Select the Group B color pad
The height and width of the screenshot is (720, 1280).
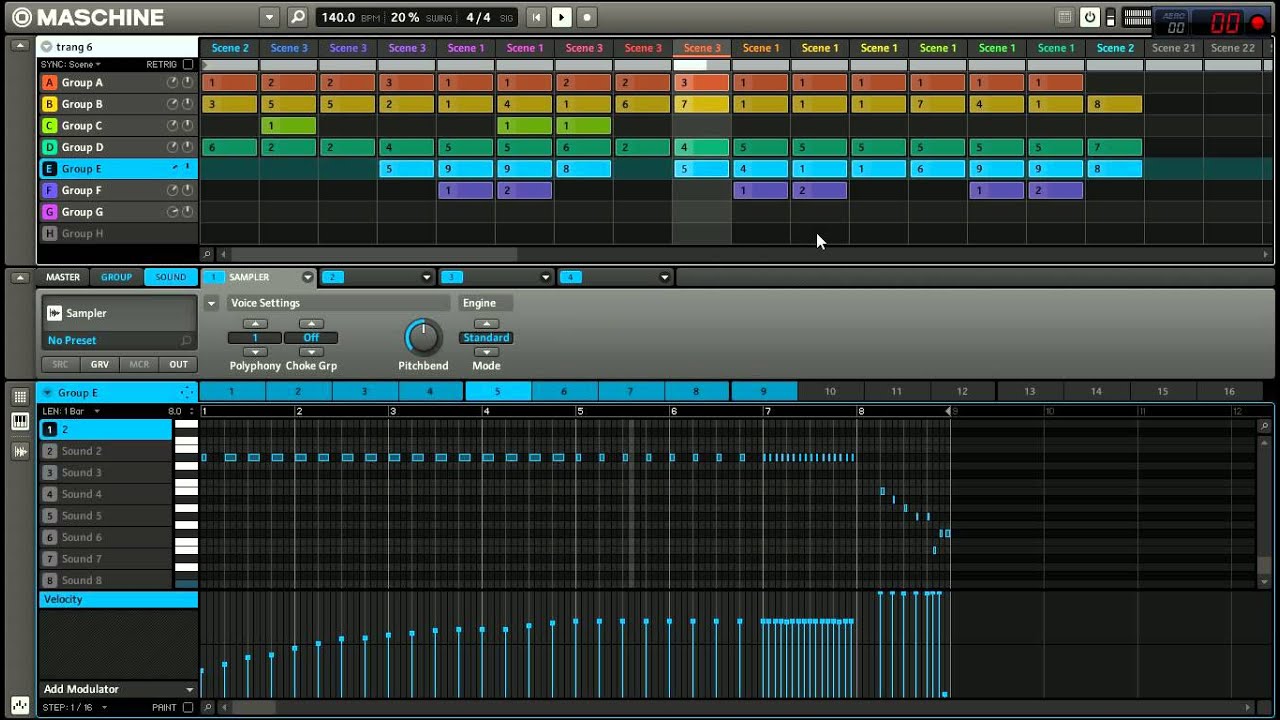pos(49,104)
